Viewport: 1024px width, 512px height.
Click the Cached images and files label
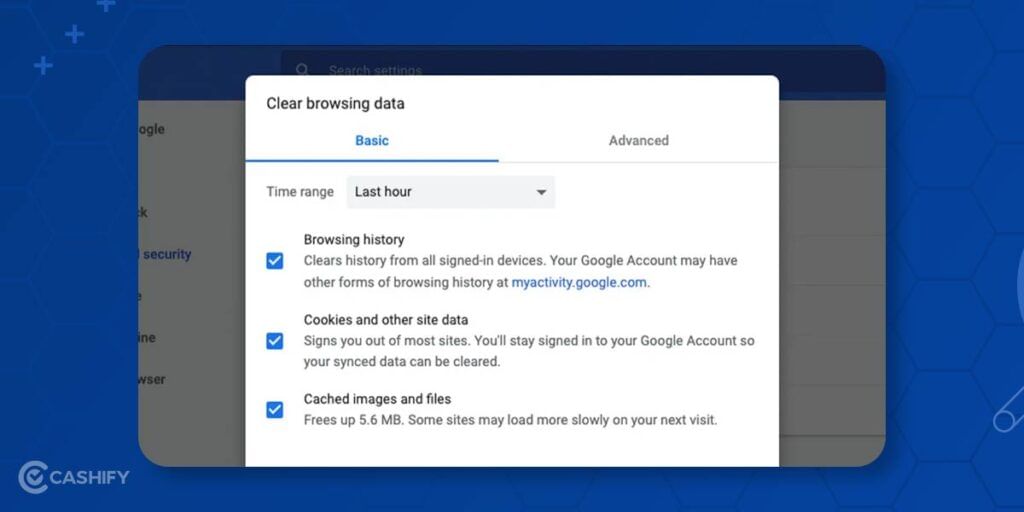point(377,399)
